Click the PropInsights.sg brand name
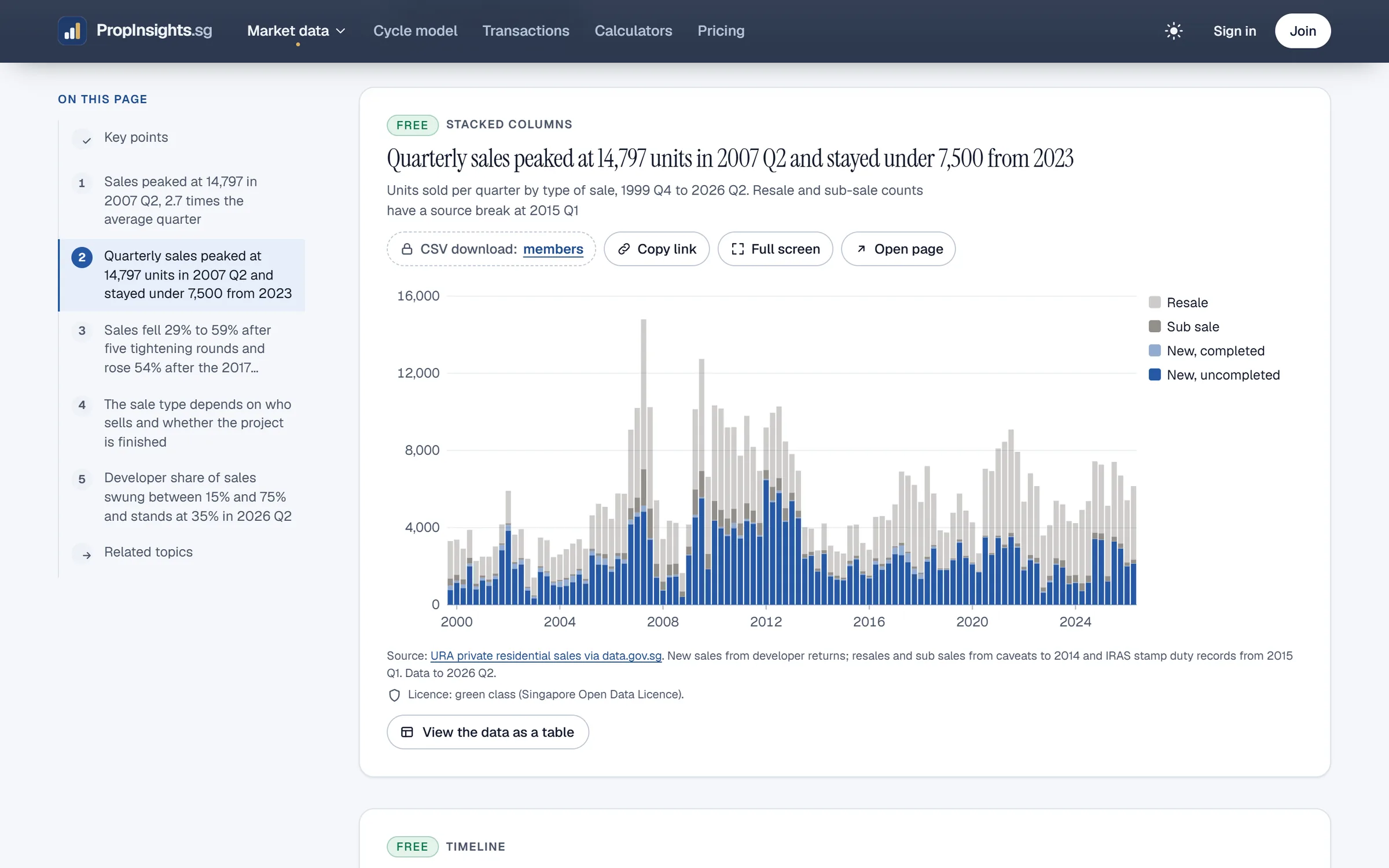Screen dimensions: 1389x868 pos(154,30)
